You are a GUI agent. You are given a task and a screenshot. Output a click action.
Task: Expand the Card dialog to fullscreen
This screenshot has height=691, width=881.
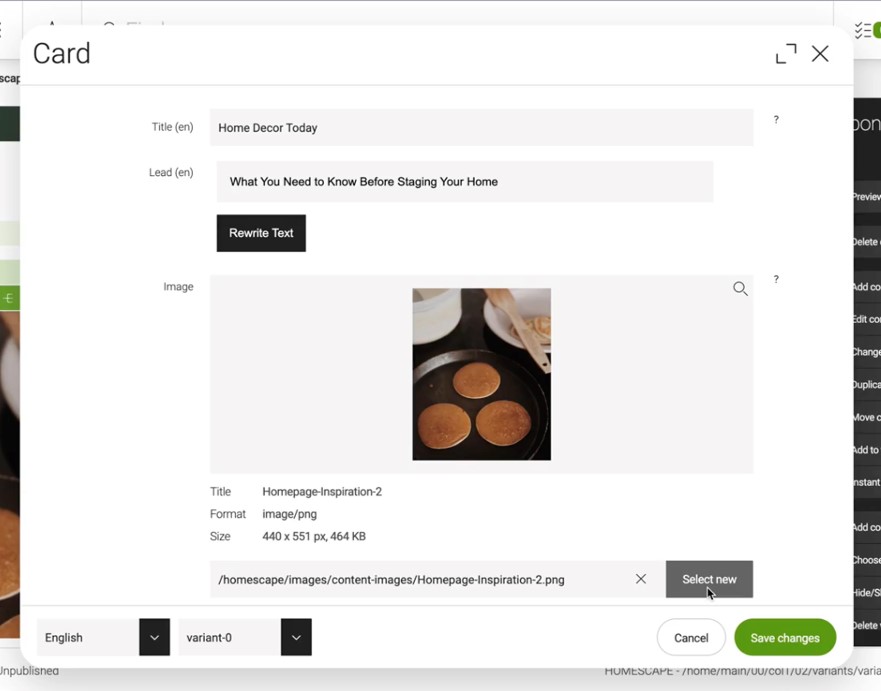[x=786, y=54]
